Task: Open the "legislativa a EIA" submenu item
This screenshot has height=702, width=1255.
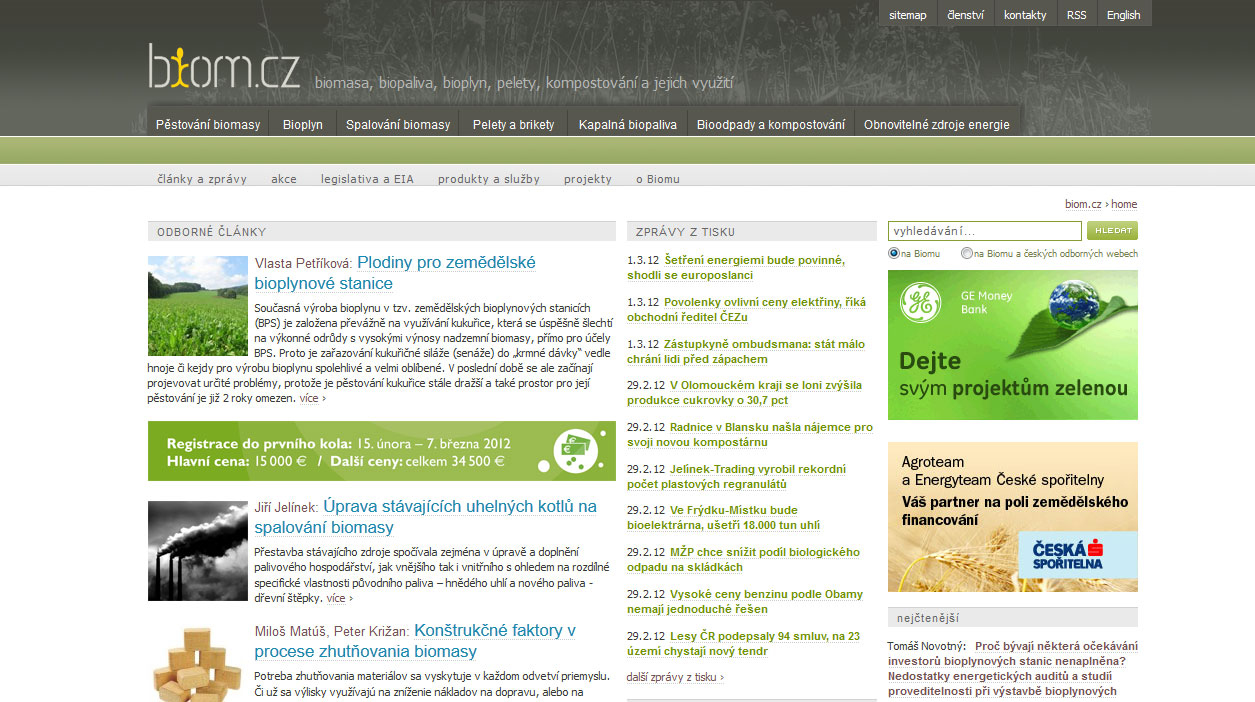Action: (366, 179)
